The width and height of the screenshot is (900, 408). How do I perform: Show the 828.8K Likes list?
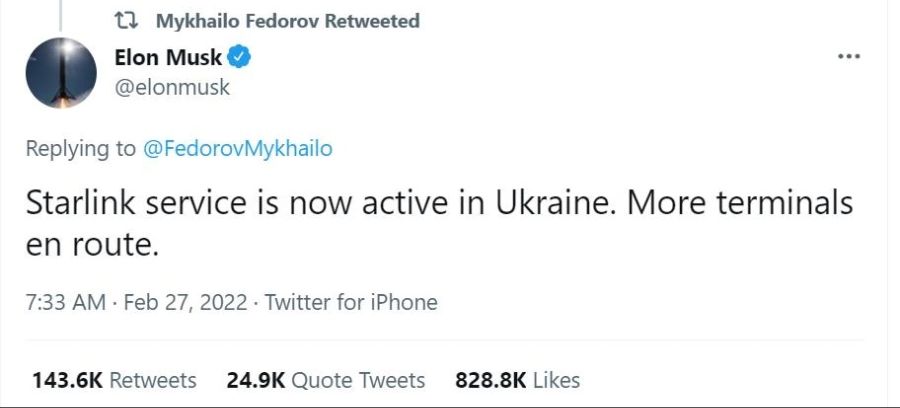pyautogui.click(x=491, y=380)
